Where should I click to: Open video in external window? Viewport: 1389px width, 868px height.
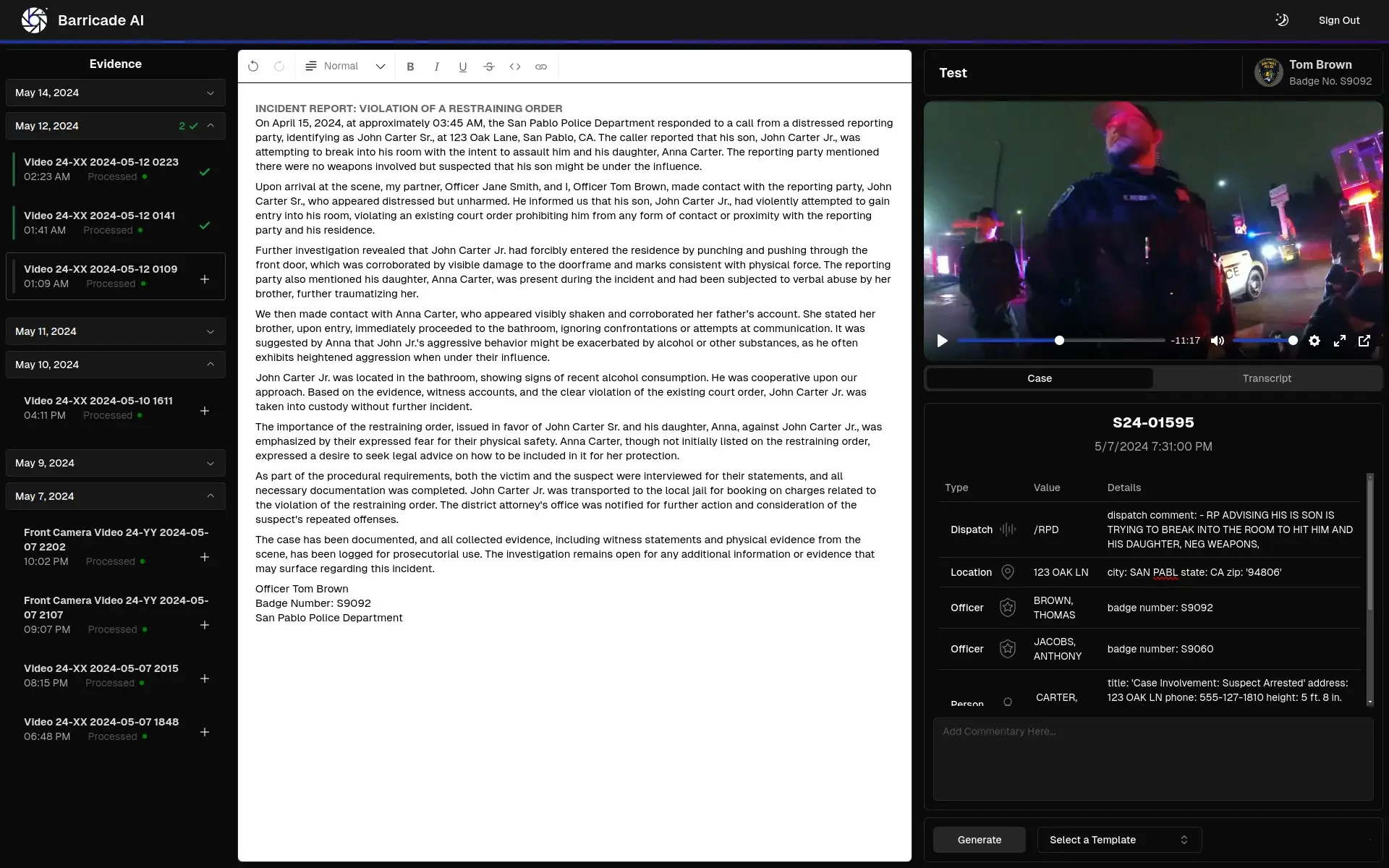point(1364,341)
